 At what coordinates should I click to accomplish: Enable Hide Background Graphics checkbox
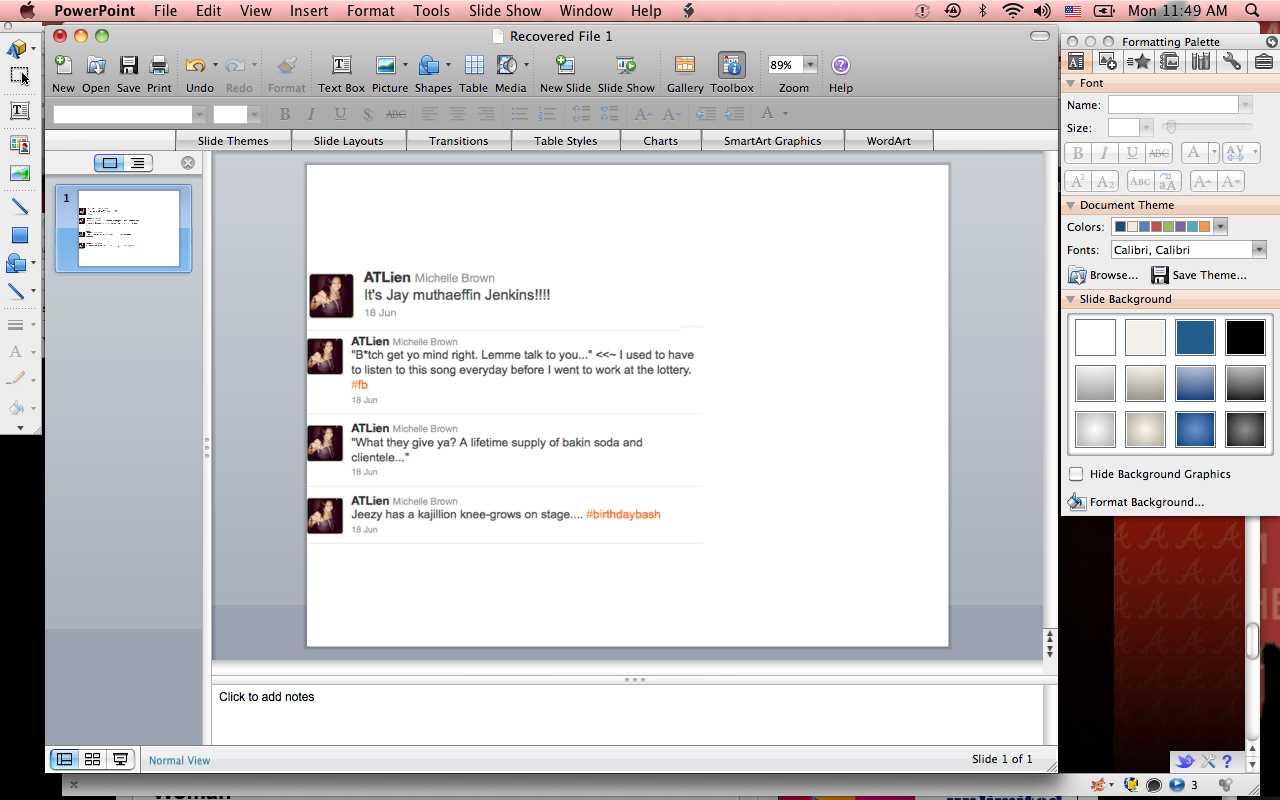pyautogui.click(x=1076, y=474)
